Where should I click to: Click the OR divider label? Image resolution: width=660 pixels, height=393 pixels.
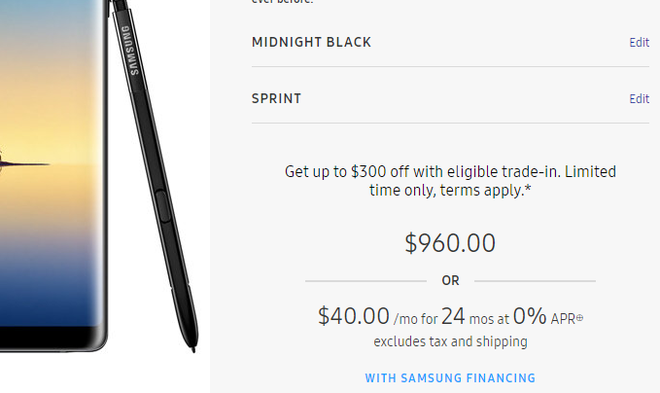[450, 281]
